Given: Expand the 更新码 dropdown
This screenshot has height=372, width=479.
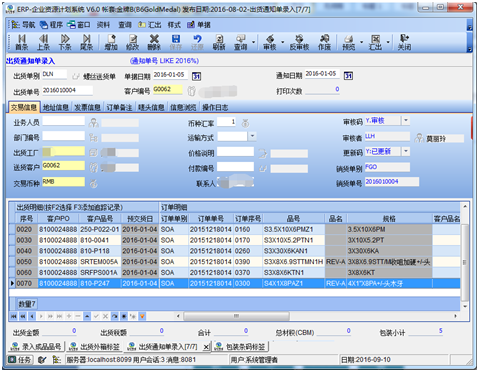Looking at the screenshot, I should coord(406,152).
